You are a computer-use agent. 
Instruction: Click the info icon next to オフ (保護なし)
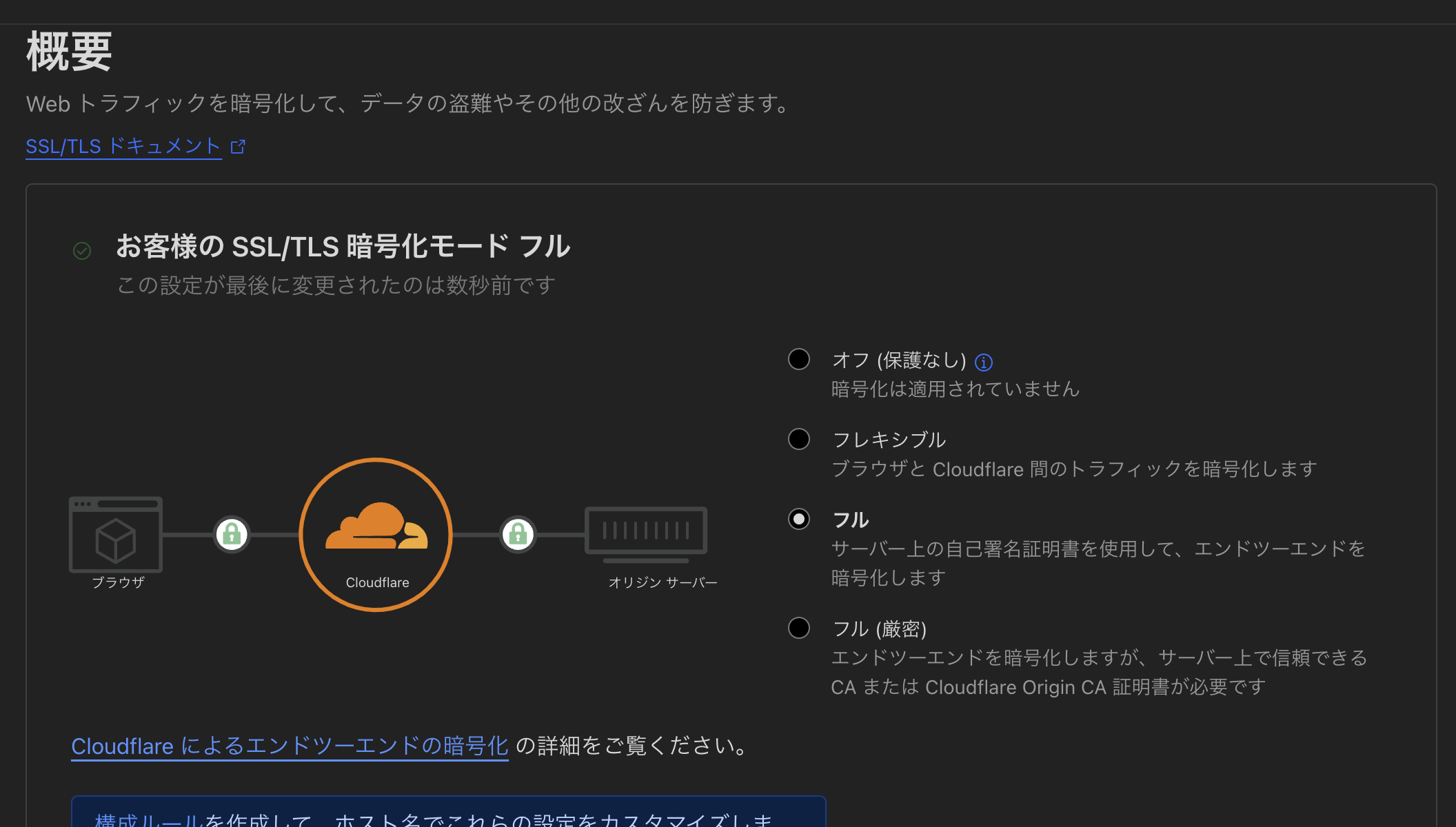point(984,362)
